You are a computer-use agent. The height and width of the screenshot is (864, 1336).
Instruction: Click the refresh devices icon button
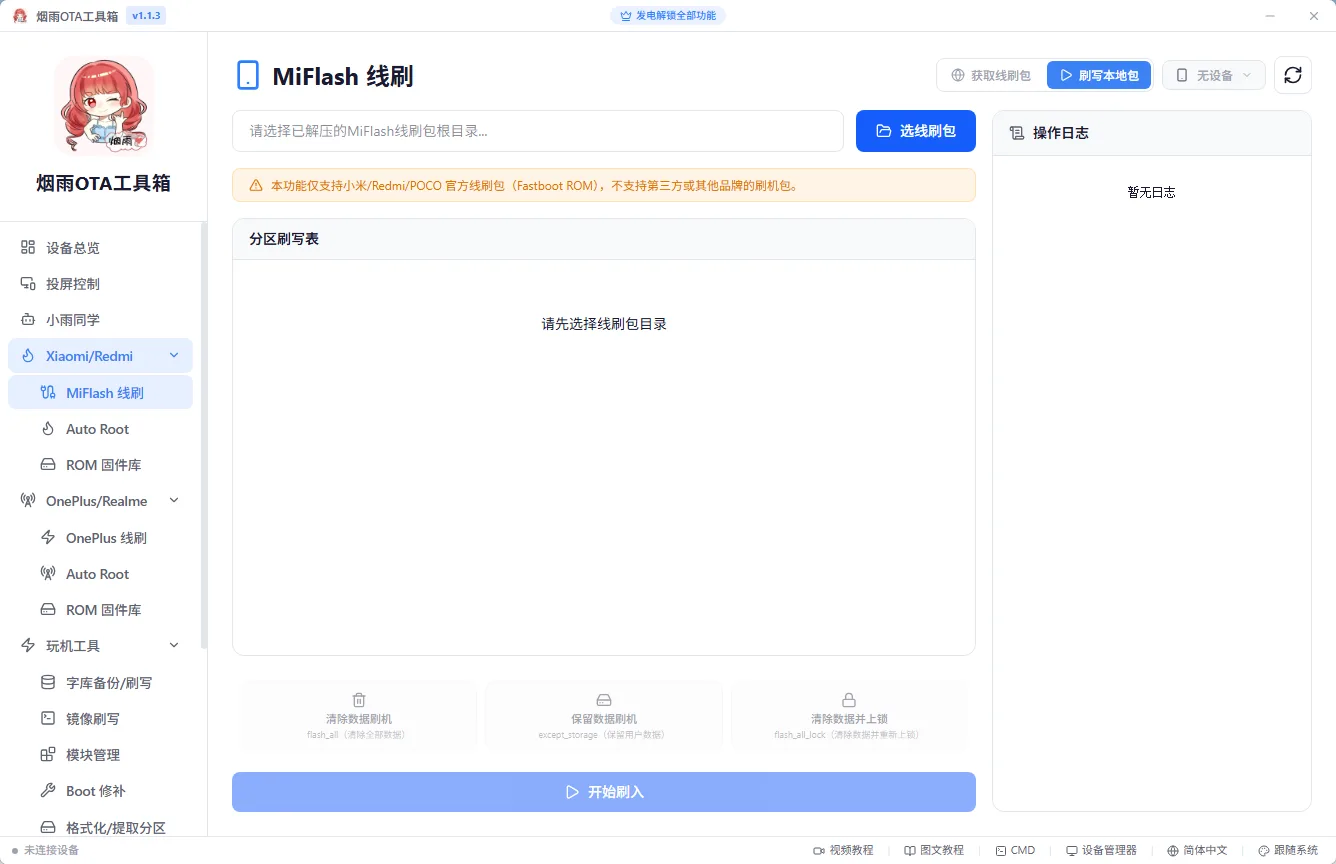tap(1292, 75)
